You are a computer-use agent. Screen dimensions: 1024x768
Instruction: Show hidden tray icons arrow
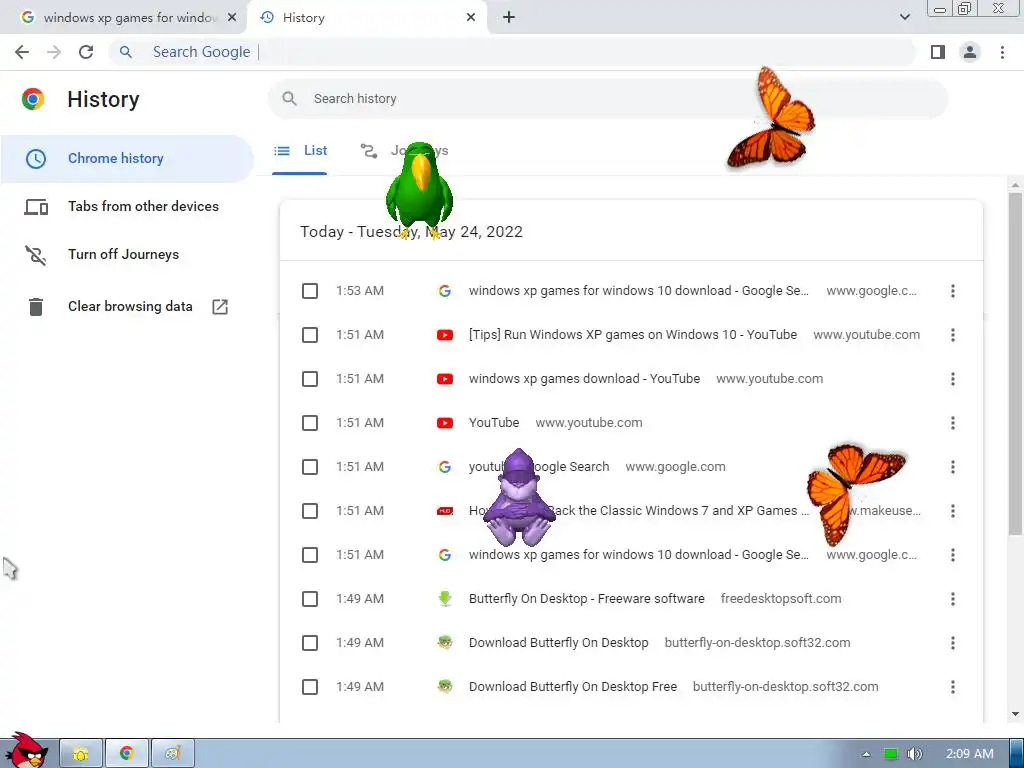point(866,754)
